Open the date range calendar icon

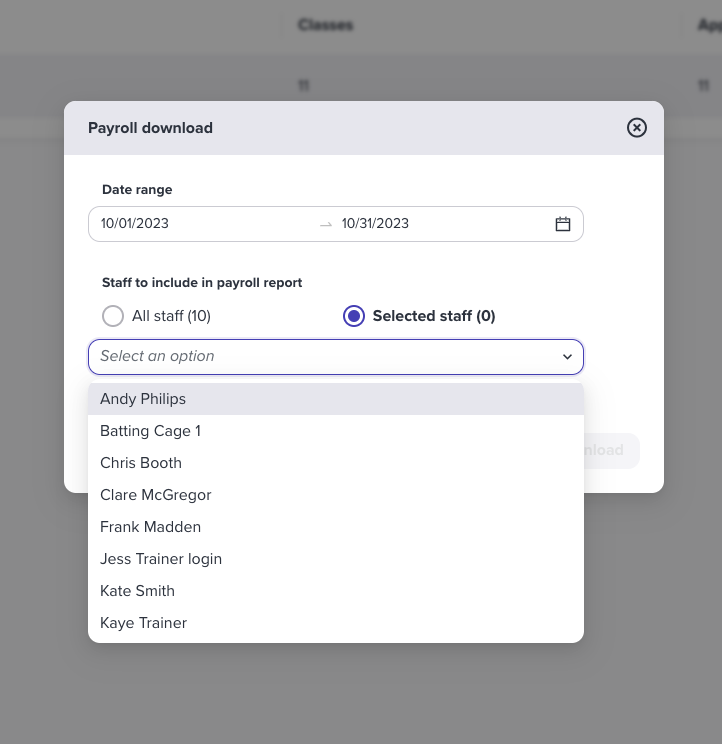click(563, 224)
